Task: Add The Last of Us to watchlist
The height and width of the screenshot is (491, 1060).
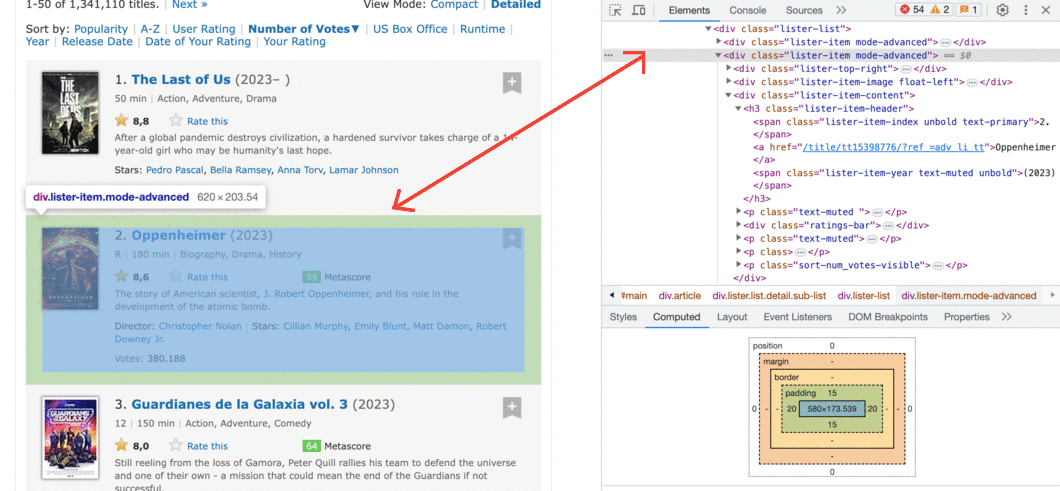Action: 512,84
